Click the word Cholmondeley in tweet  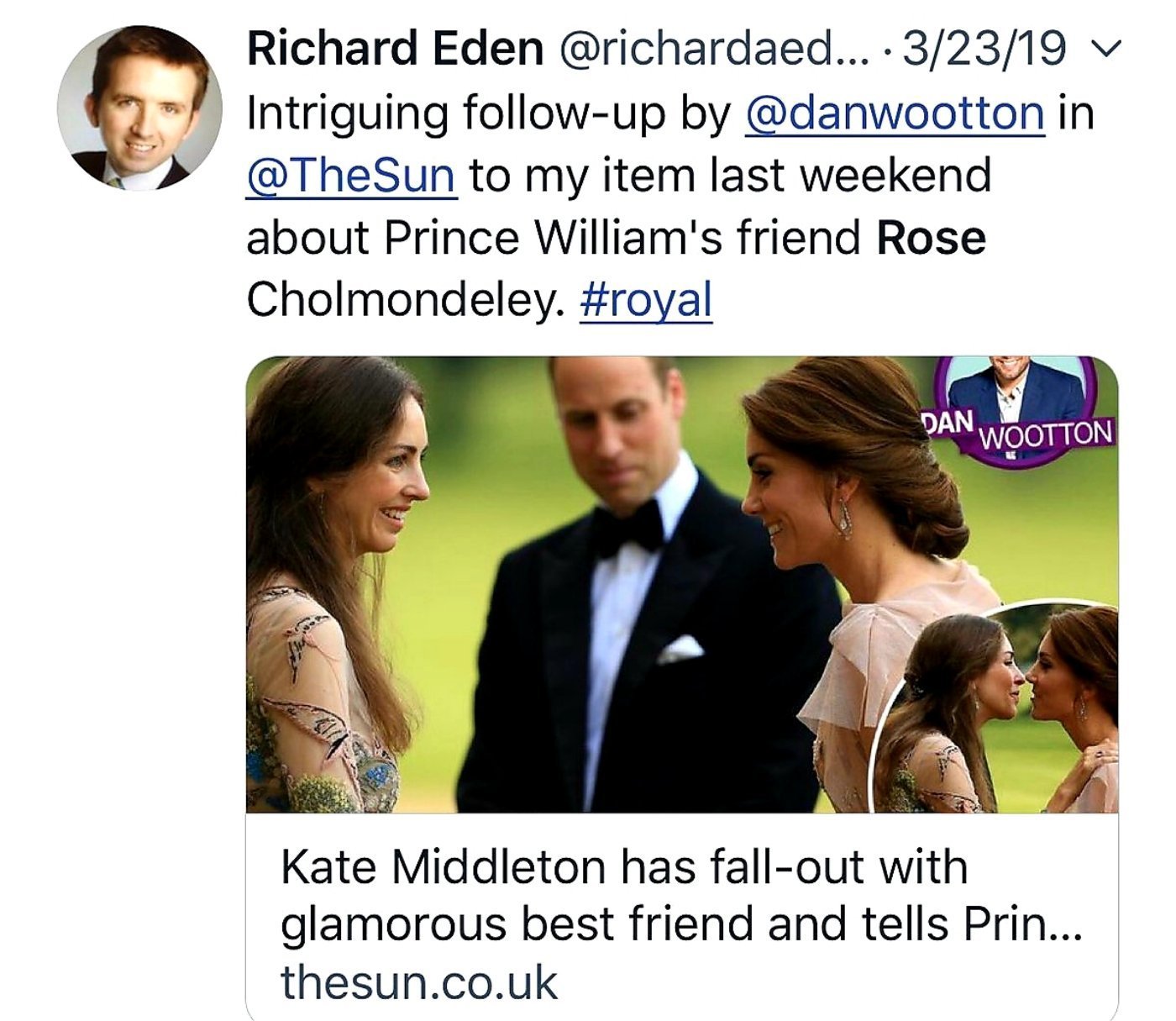405,300
